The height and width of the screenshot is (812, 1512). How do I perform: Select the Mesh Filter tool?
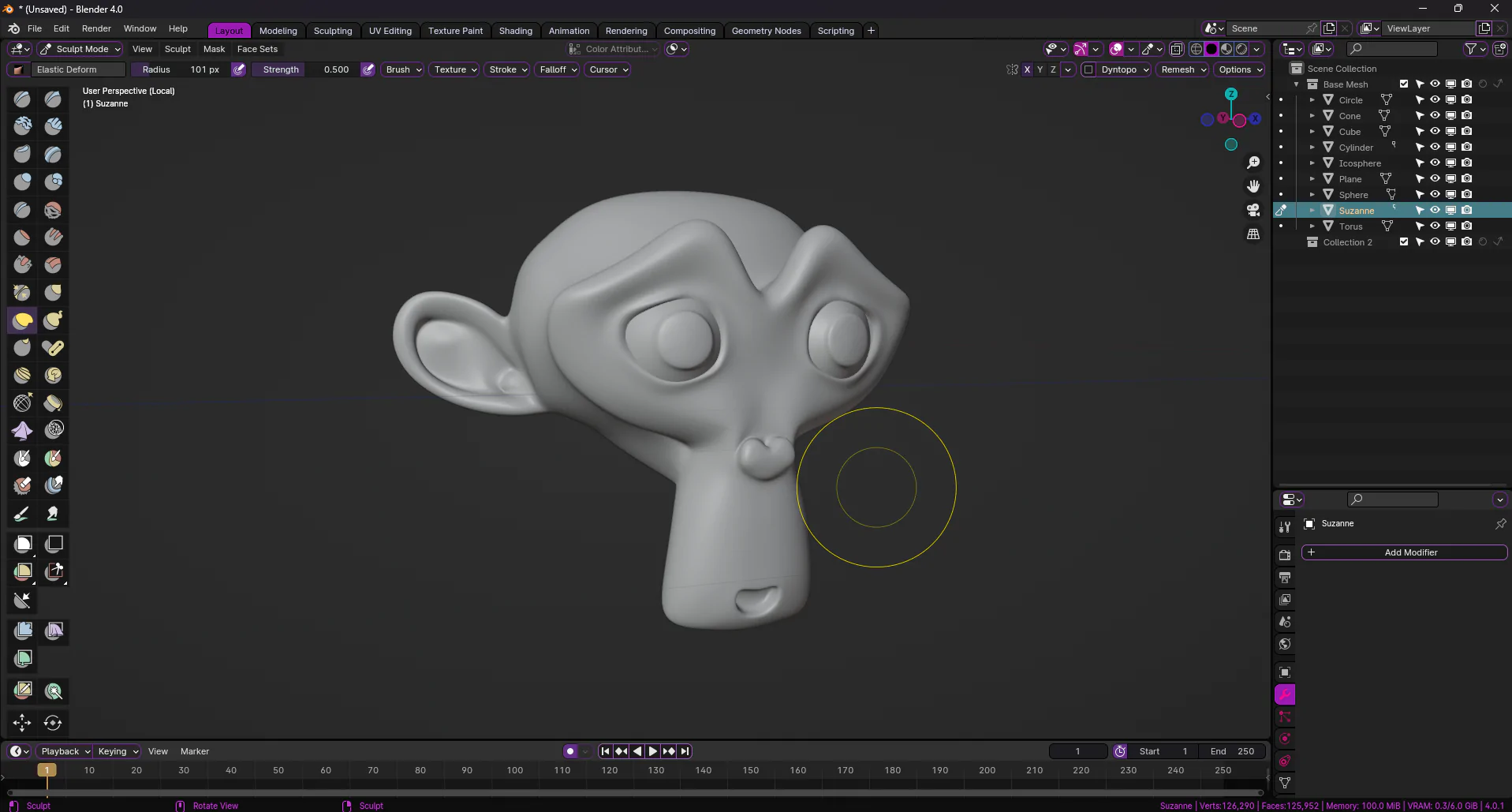(x=22, y=631)
